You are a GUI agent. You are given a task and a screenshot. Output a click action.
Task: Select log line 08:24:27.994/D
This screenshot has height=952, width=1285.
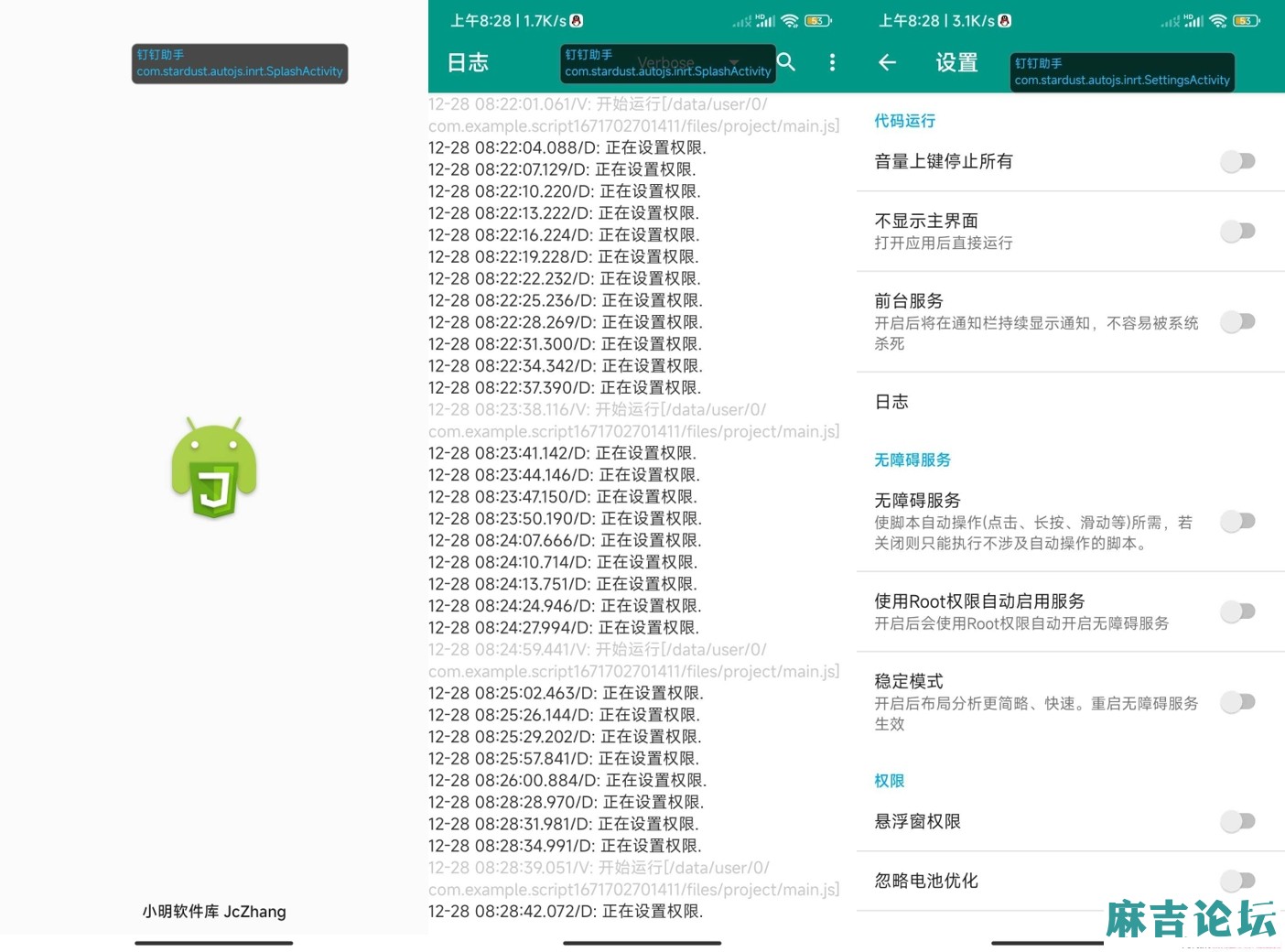pyautogui.click(x=564, y=628)
